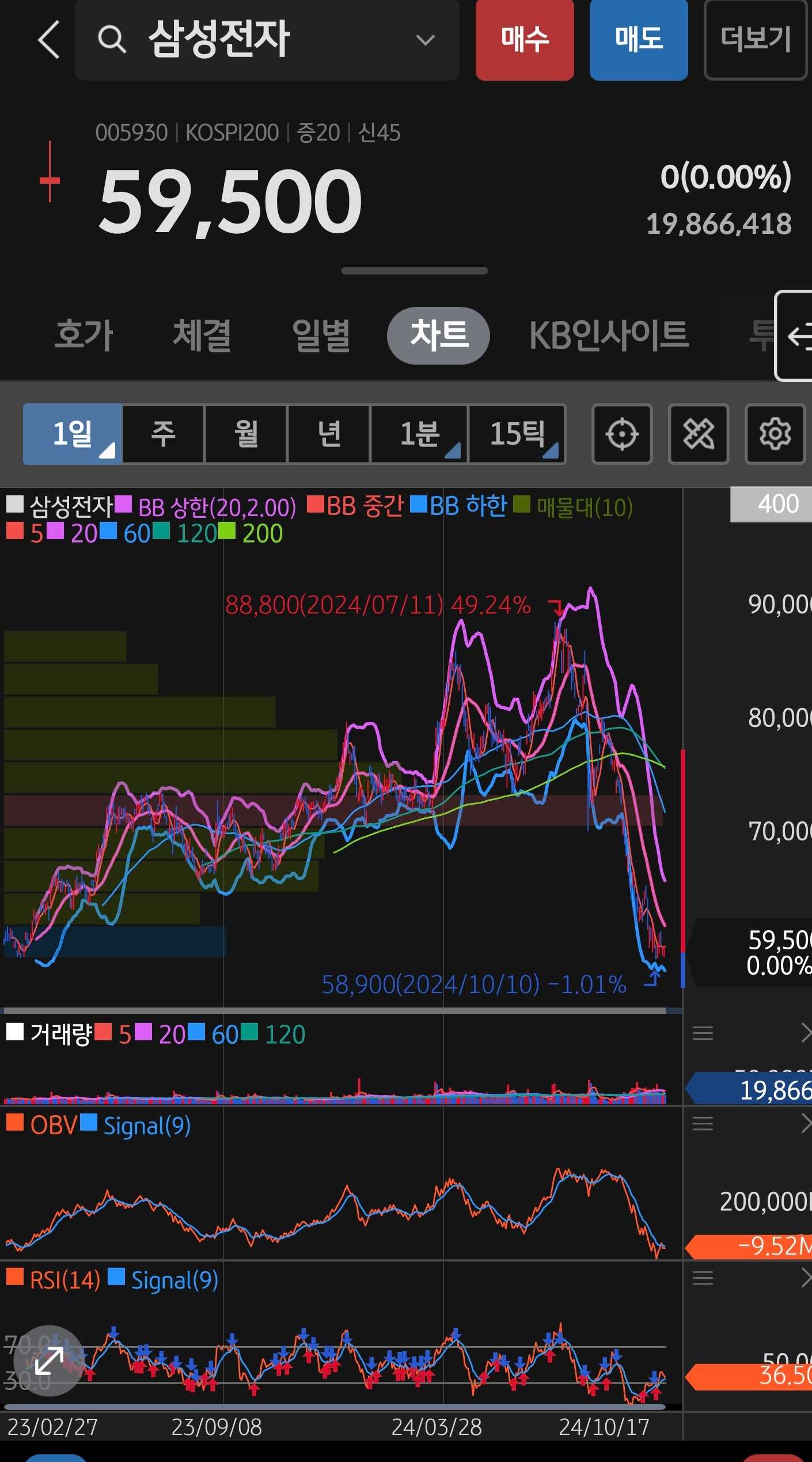
Task: Tap the -9.52M OBV value tag
Action: 749,1246
